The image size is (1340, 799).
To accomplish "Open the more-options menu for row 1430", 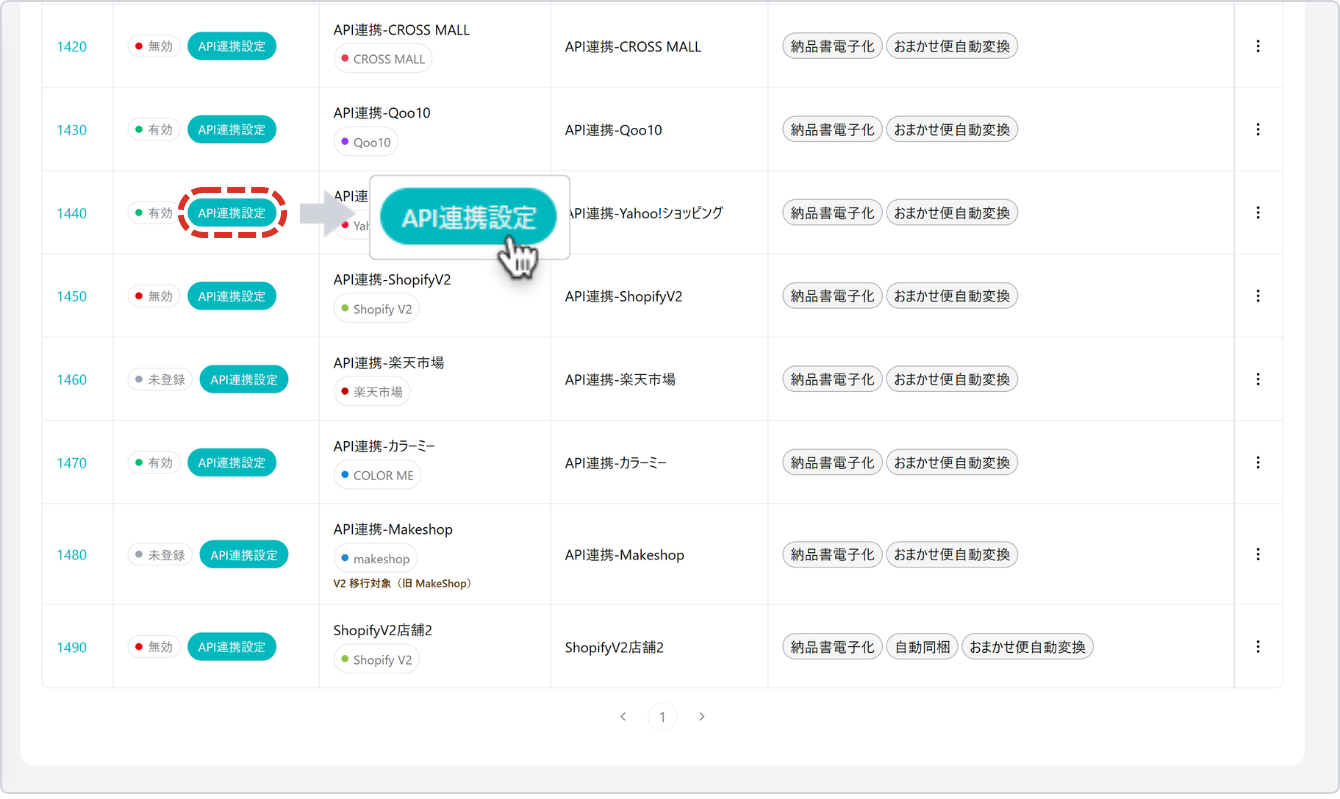I will (x=1258, y=129).
